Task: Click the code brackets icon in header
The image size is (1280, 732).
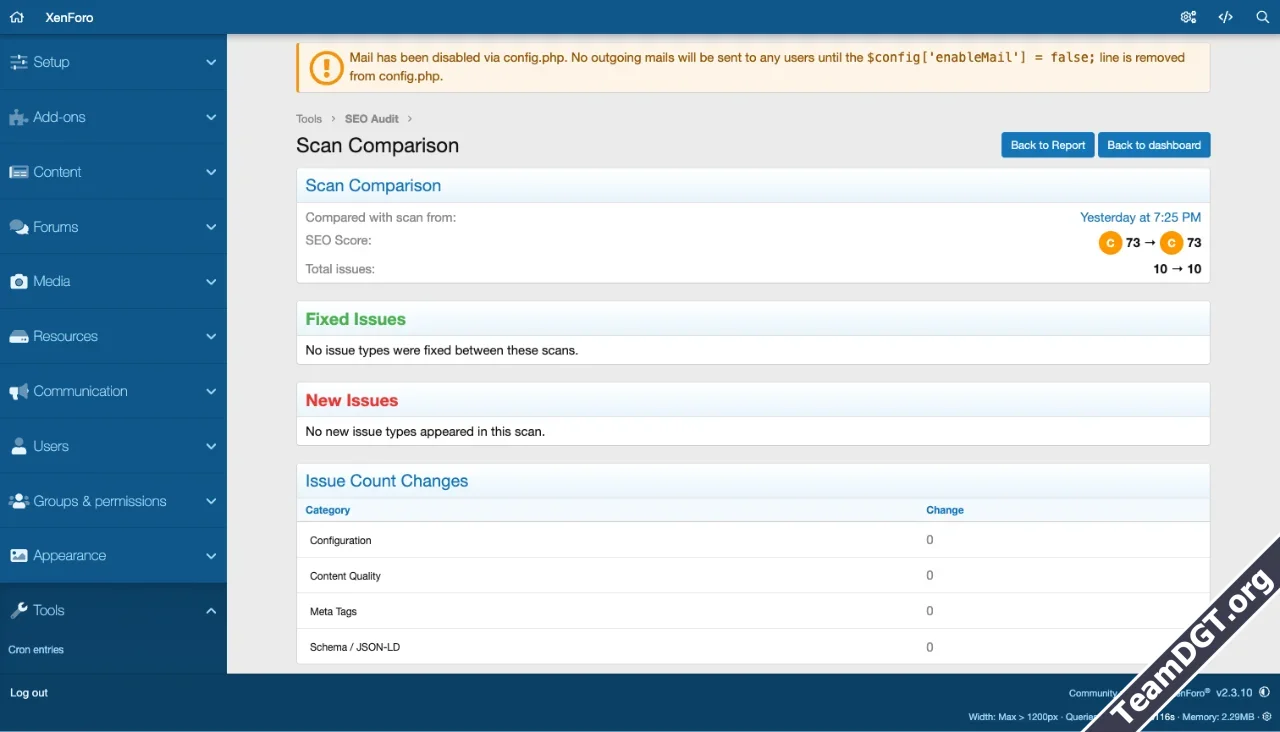Action: 1225,17
